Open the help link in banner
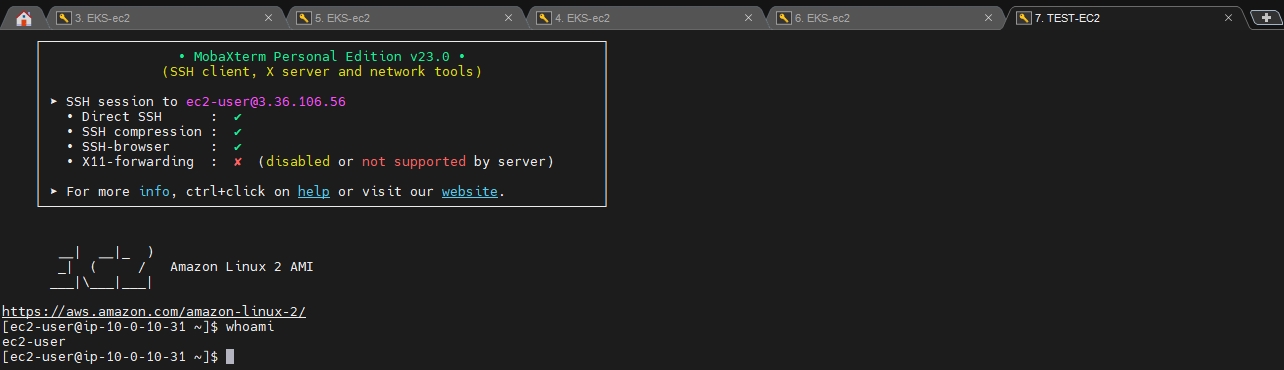 pyautogui.click(x=313, y=191)
